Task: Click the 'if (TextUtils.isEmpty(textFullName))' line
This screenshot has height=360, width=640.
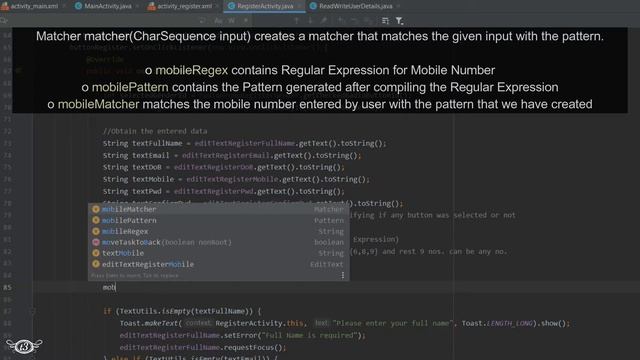Action: tap(182, 311)
